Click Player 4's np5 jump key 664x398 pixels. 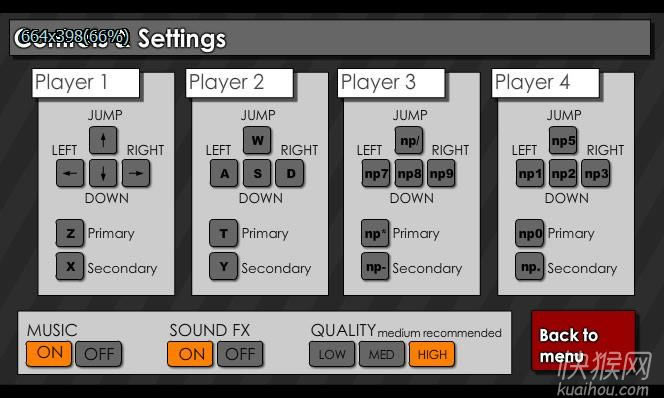click(x=563, y=140)
